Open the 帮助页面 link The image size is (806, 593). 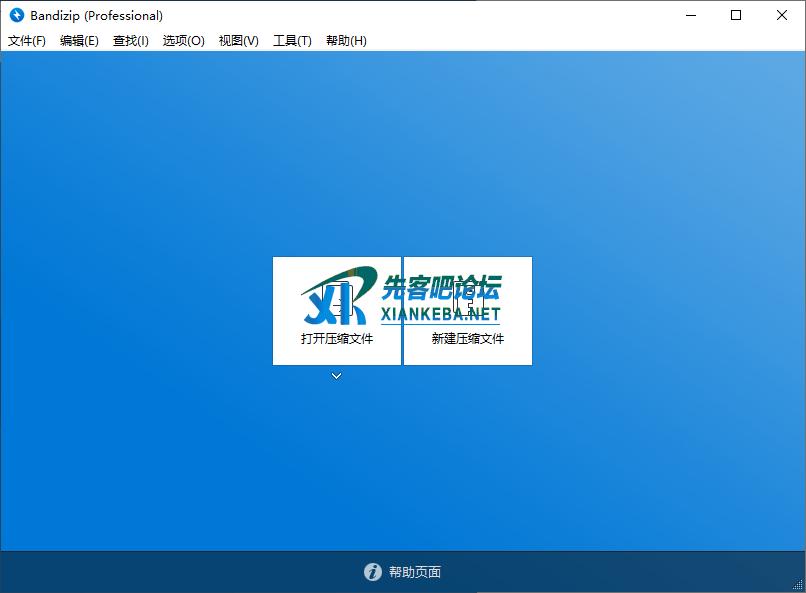[x=415, y=572]
